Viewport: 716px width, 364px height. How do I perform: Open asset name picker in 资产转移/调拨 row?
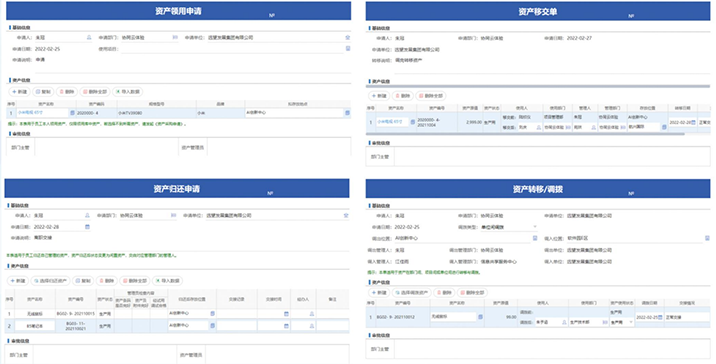click(x=480, y=317)
